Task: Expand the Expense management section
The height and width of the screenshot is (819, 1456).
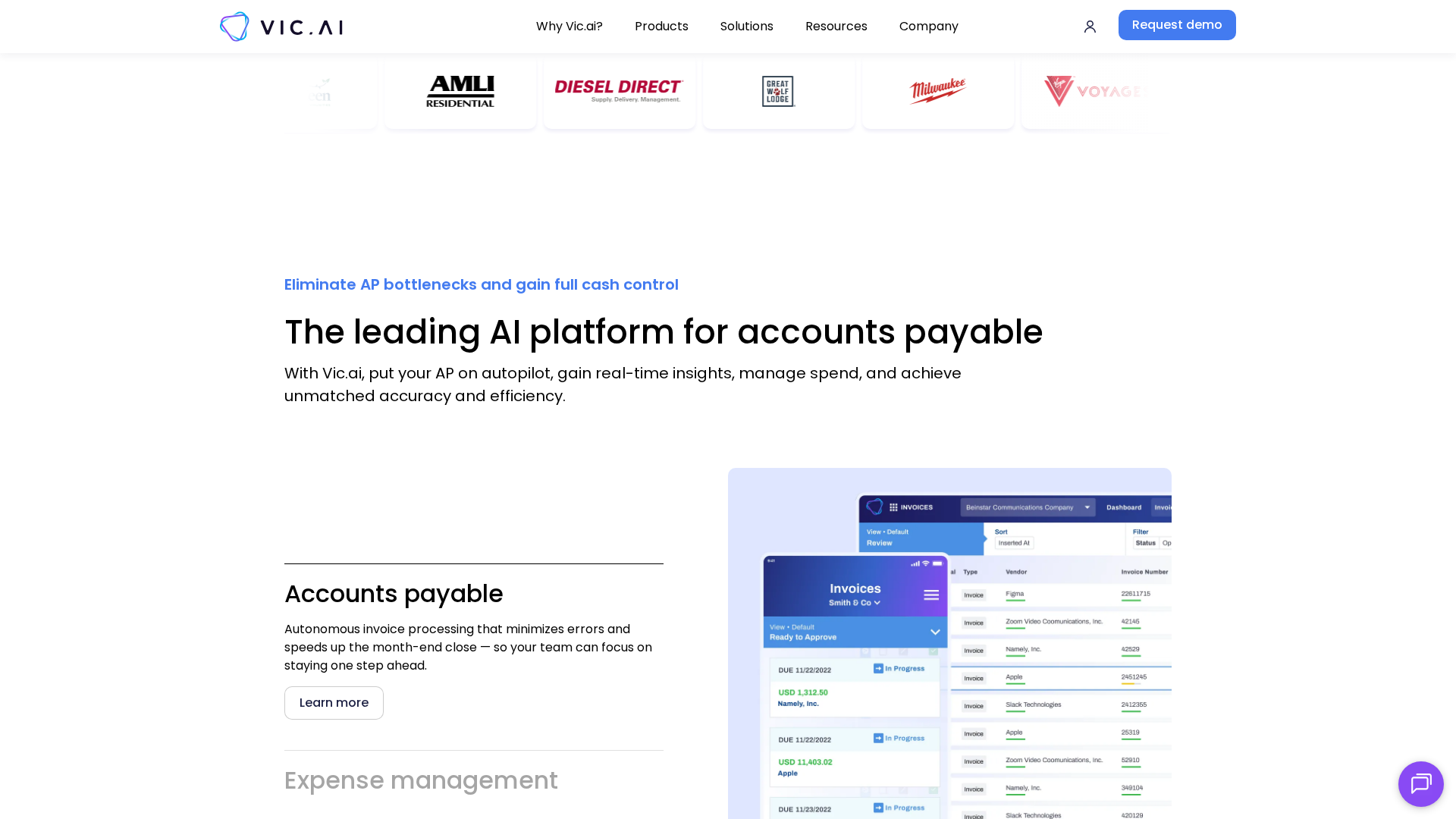Action: click(421, 780)
